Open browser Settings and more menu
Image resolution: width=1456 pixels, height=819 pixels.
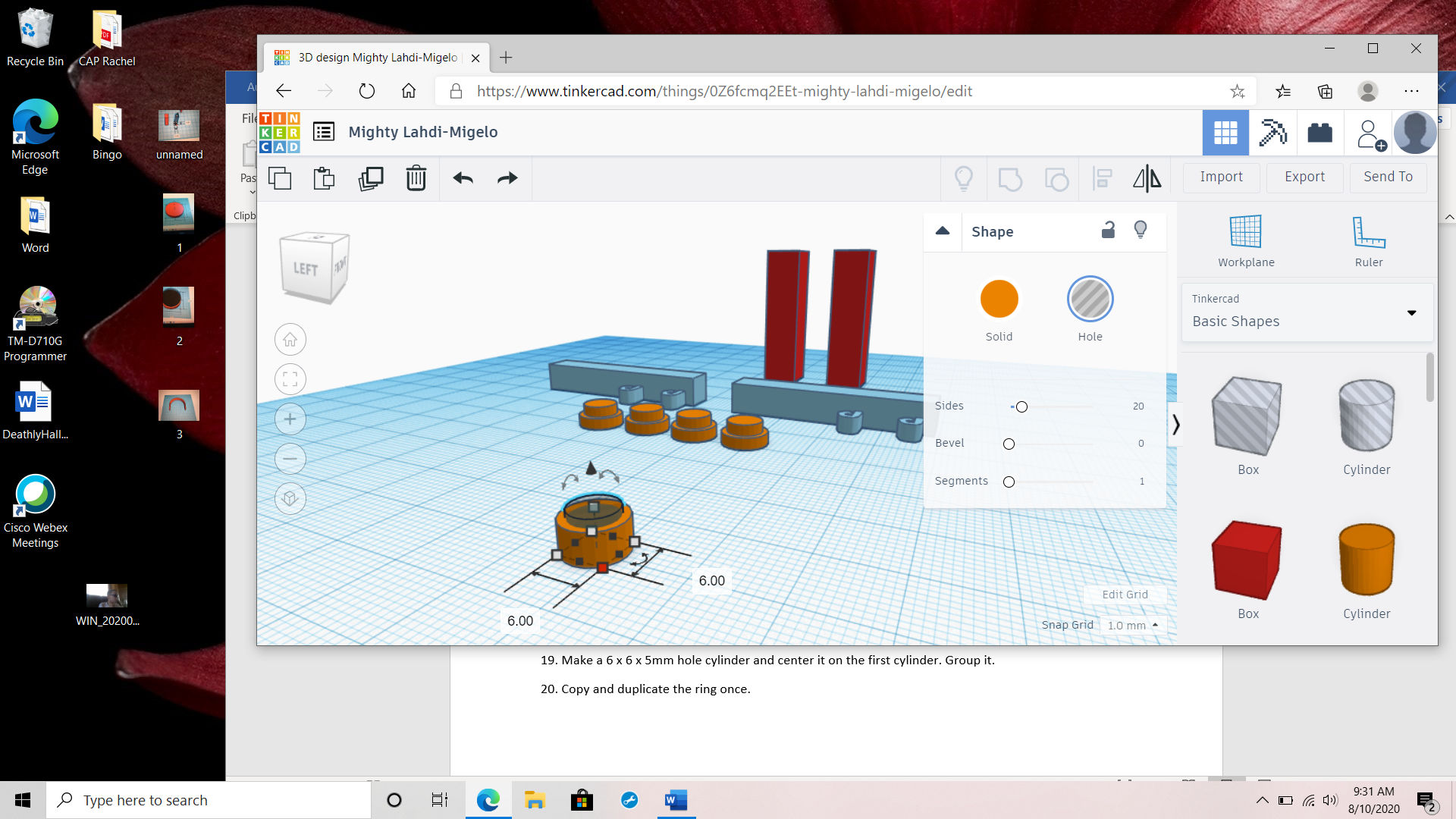(1410, 91)
